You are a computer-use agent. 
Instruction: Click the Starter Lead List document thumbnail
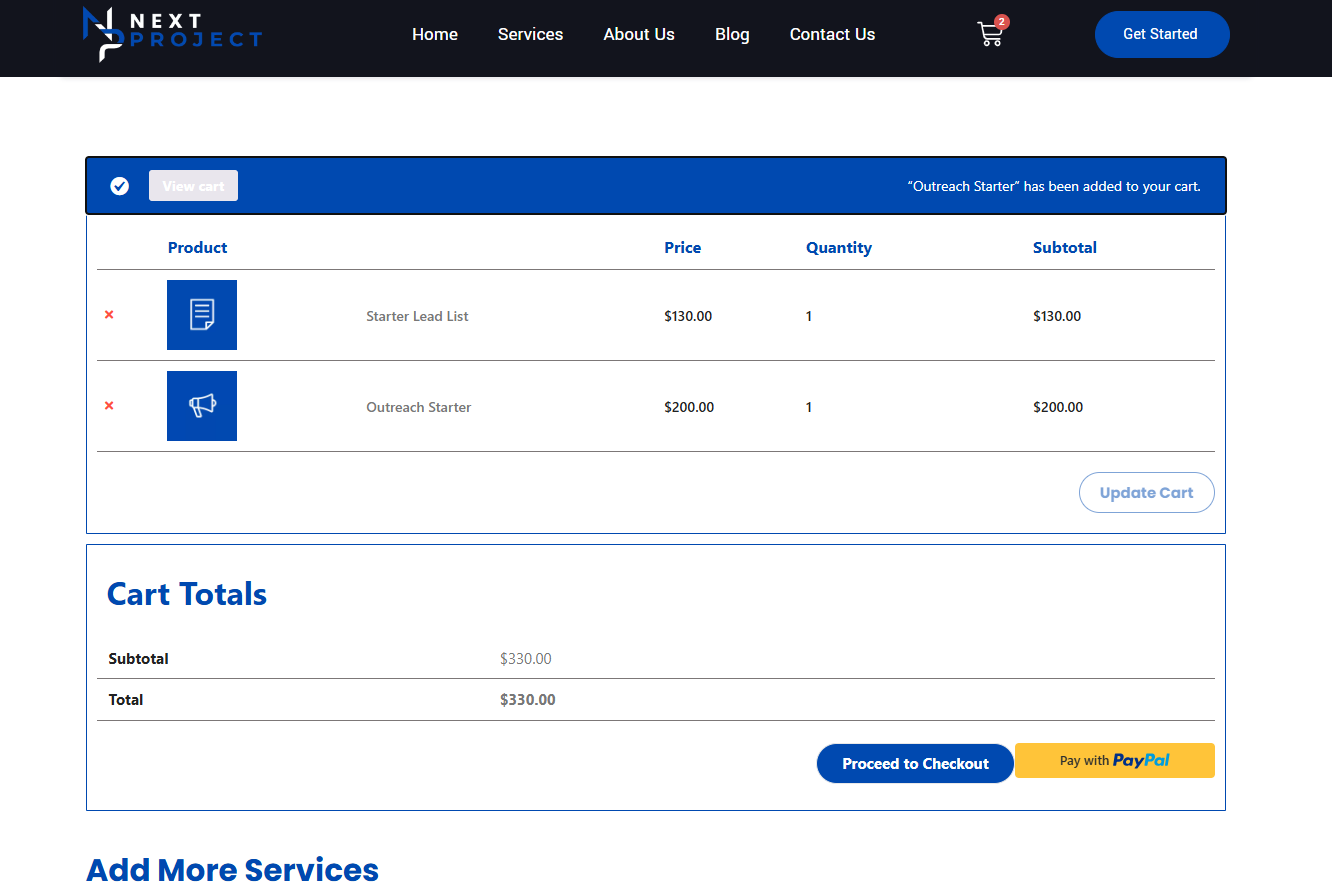[202, 315]
